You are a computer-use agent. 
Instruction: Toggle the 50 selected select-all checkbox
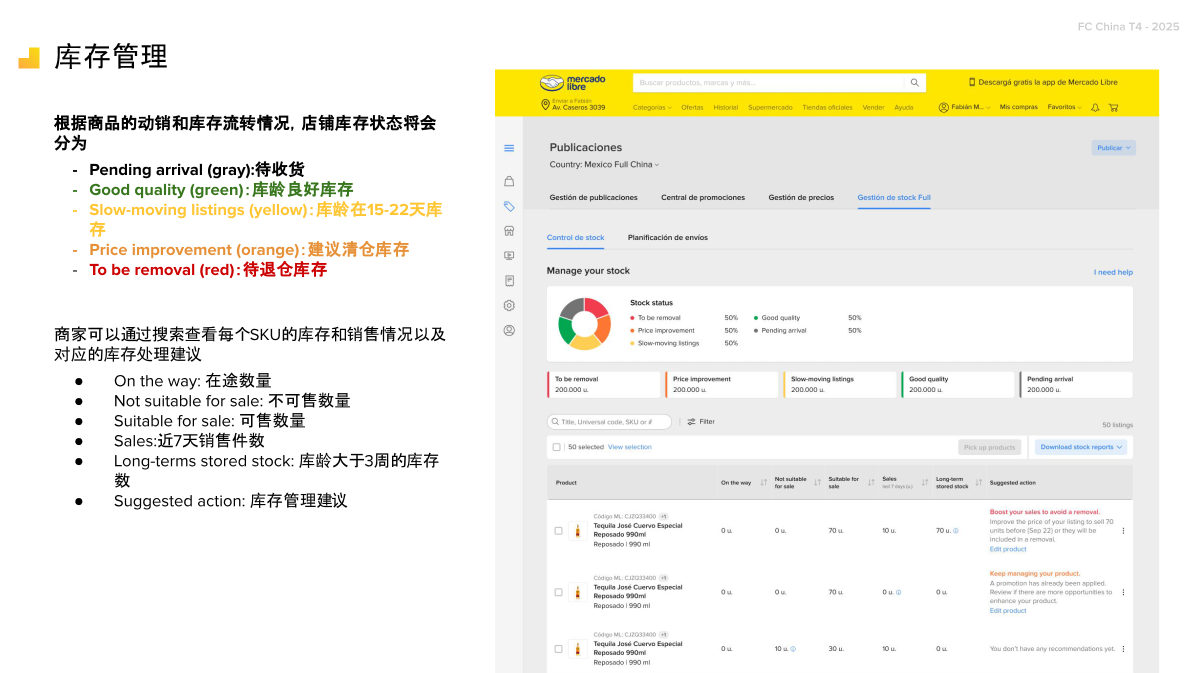(x=557, y=447)
